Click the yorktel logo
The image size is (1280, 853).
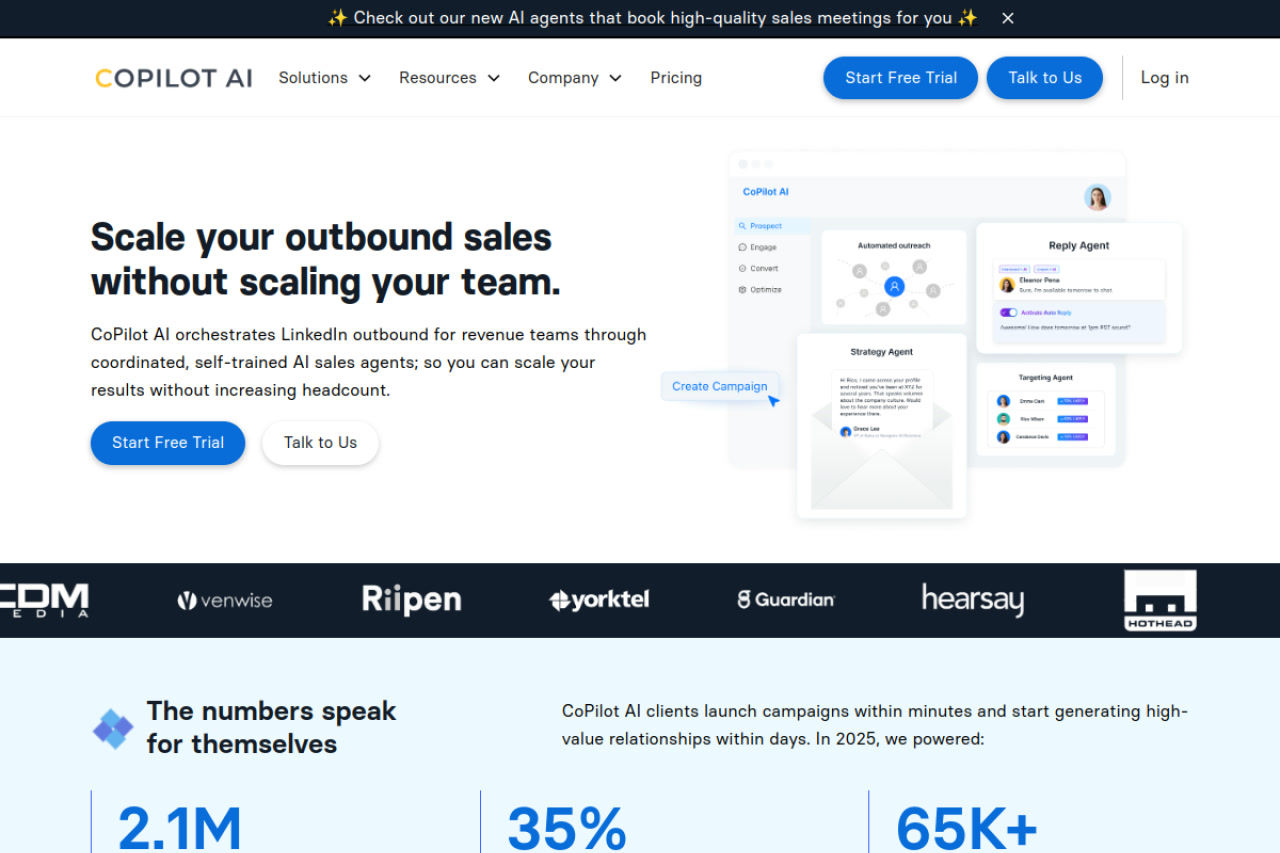tap(599, 600)
